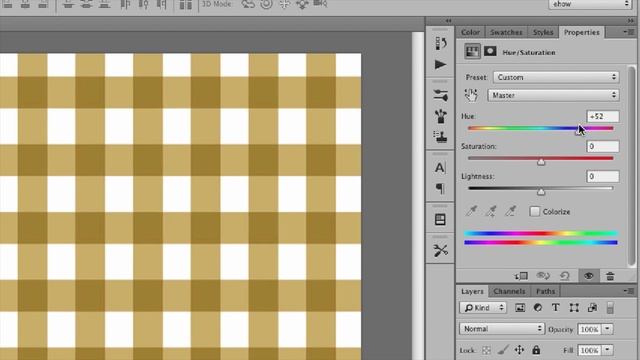This screenshot has width=640, height=360.
Task: Click the Auto-Align Layers icon
Action: [x=186, y=5]
